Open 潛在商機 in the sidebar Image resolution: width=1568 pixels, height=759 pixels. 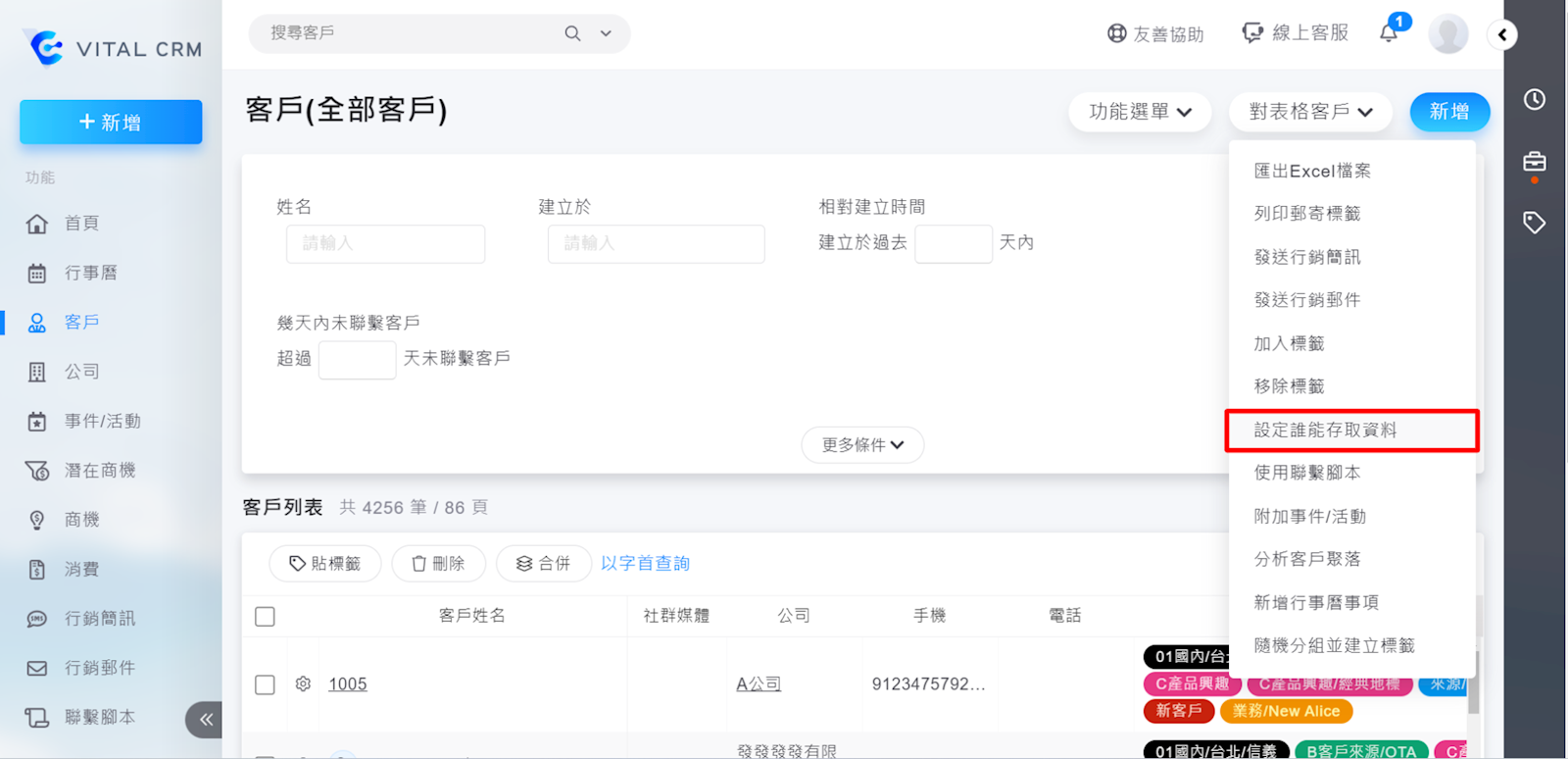click(x=99, y=471)
